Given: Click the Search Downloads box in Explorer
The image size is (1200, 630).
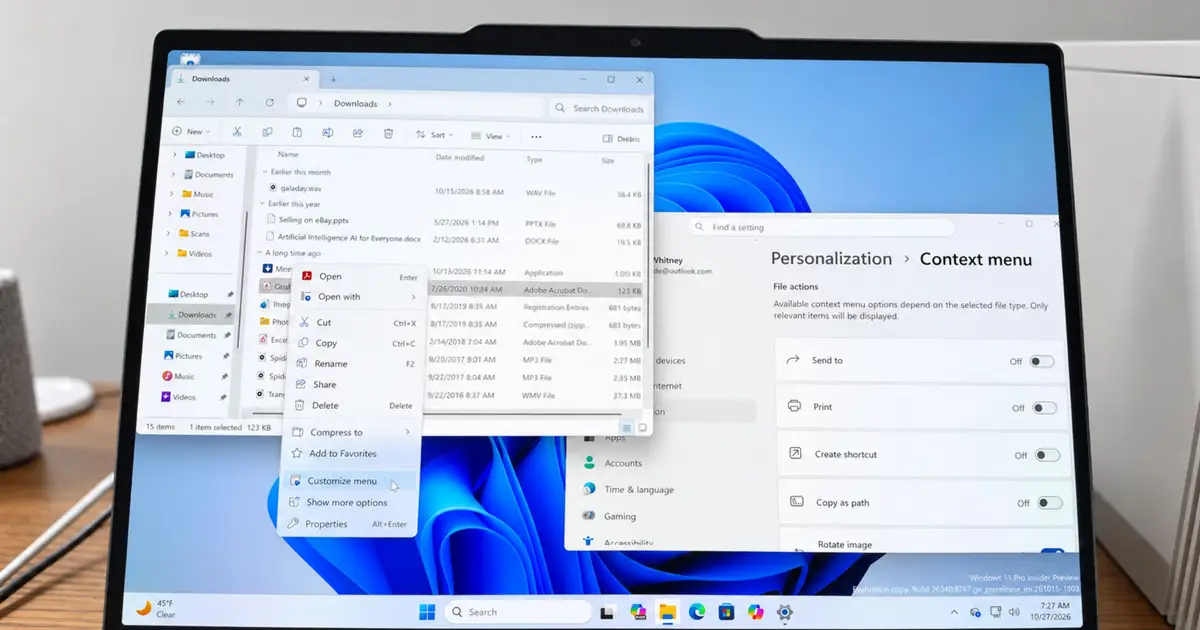Looking at the screenshot, I should tap(599, 108).
